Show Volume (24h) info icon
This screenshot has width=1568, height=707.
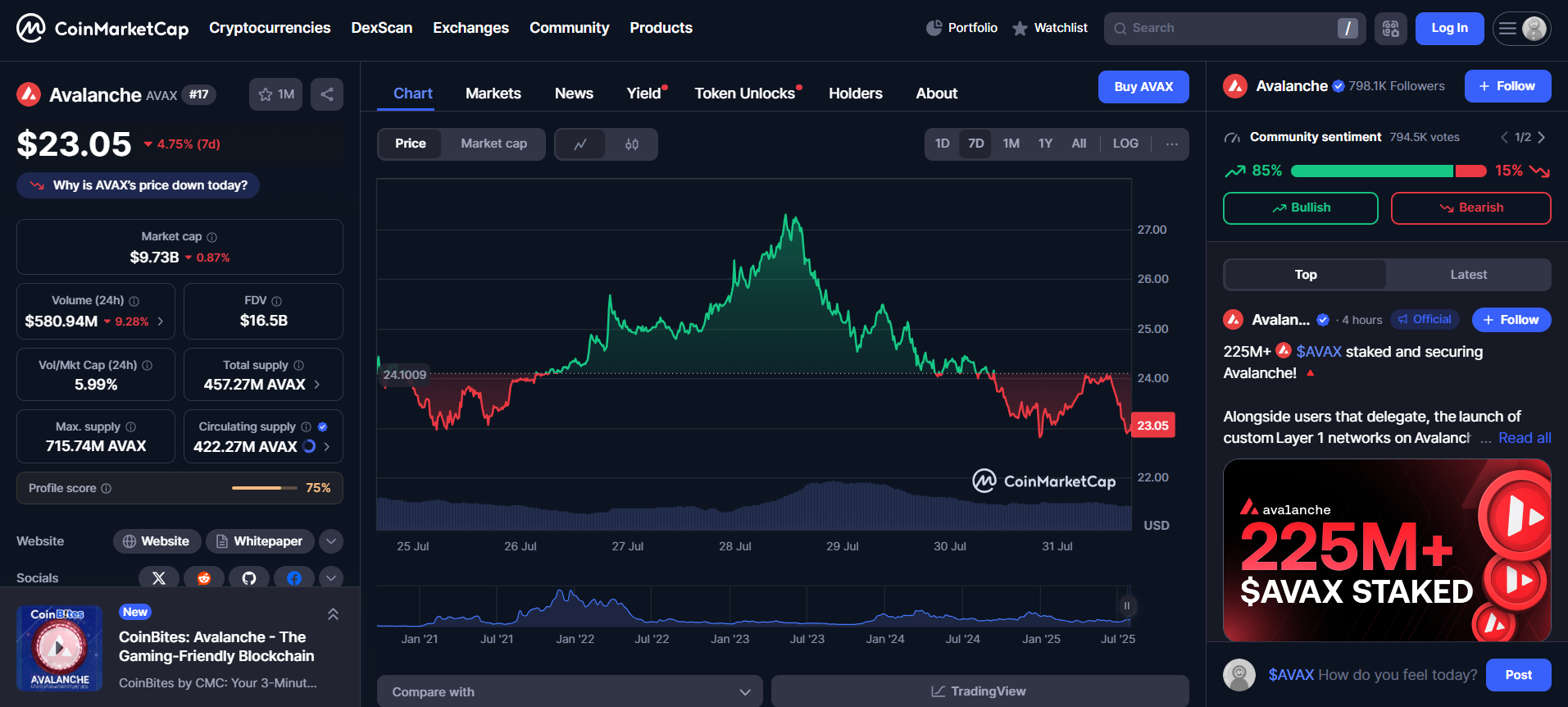[x=134, y=301]
